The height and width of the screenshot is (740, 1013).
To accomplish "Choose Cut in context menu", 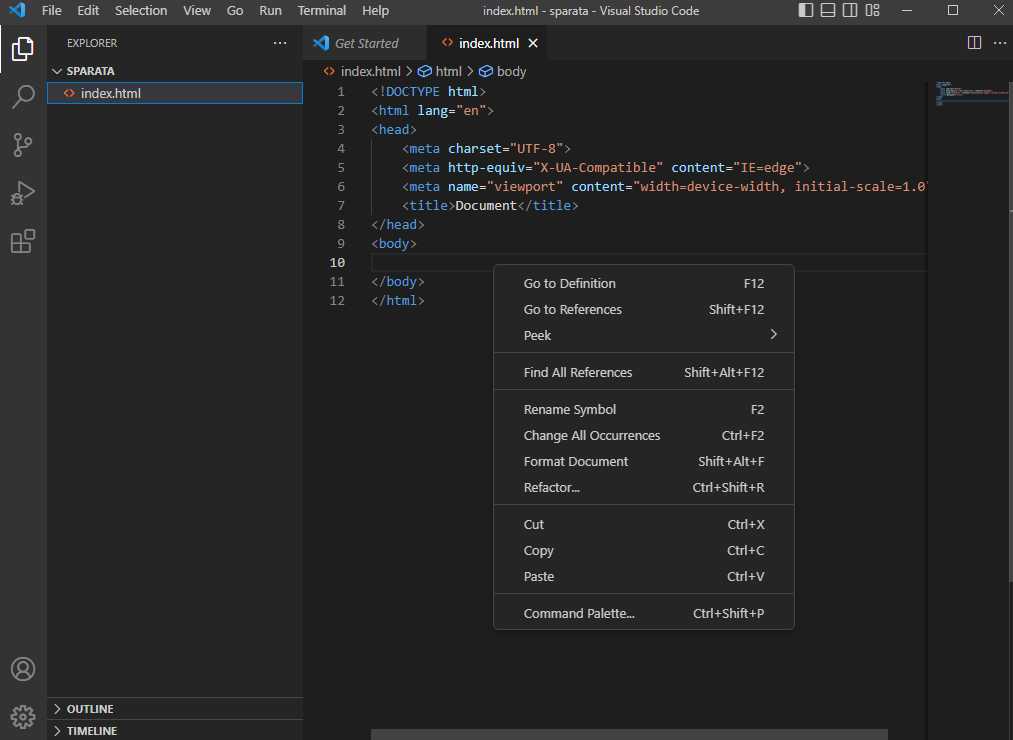I will click(643, 524).
